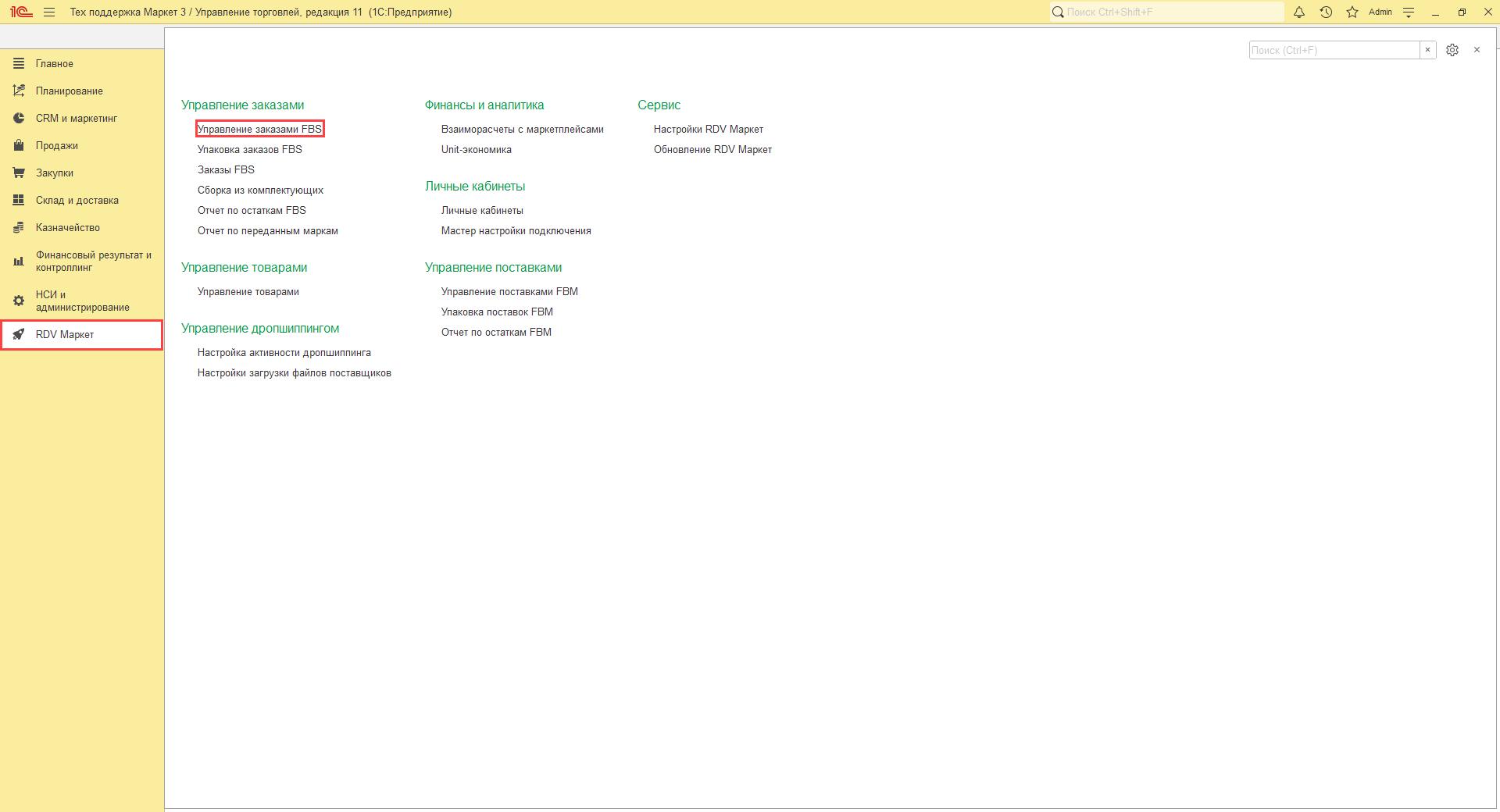Click the global search magnifier icon
This screenshot has height=812, width=1500.
coord(1058,12)
